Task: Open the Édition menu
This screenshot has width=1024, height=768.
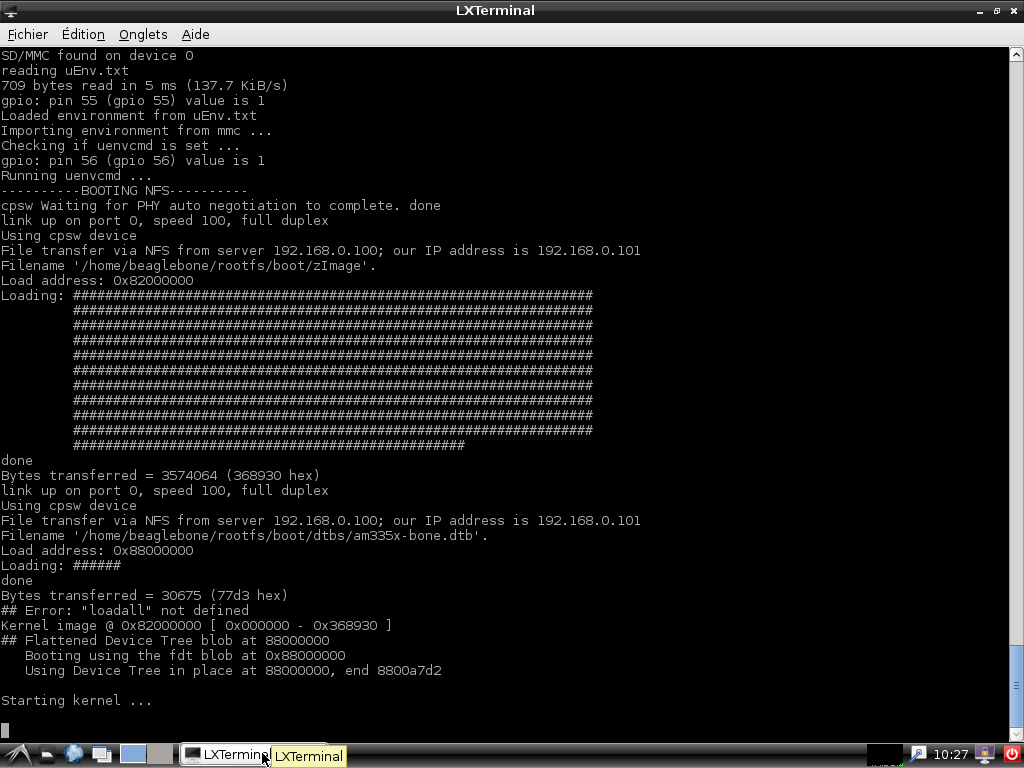Action: point(83,34)
